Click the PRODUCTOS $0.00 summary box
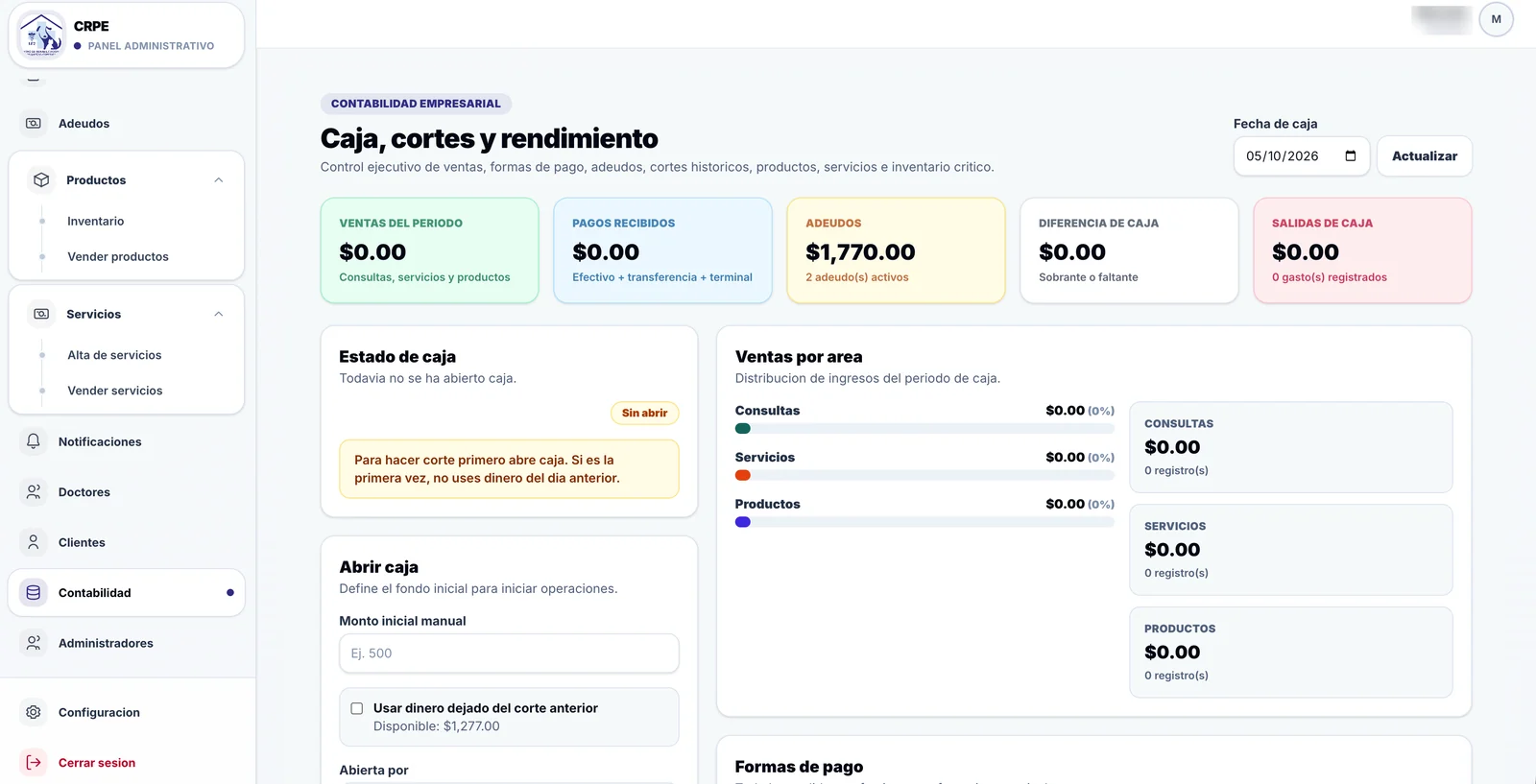Screen dimensions: 1536x784 (1291, 653)
